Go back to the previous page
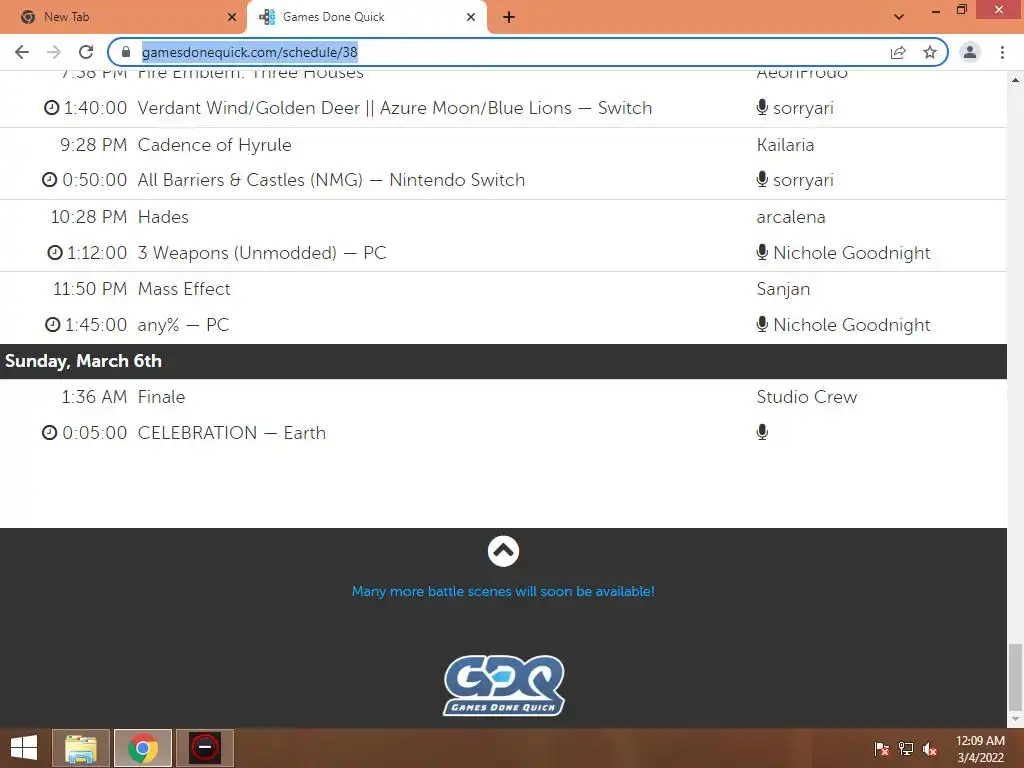Viewport: 1024px width, 768px height. point(22,52)
